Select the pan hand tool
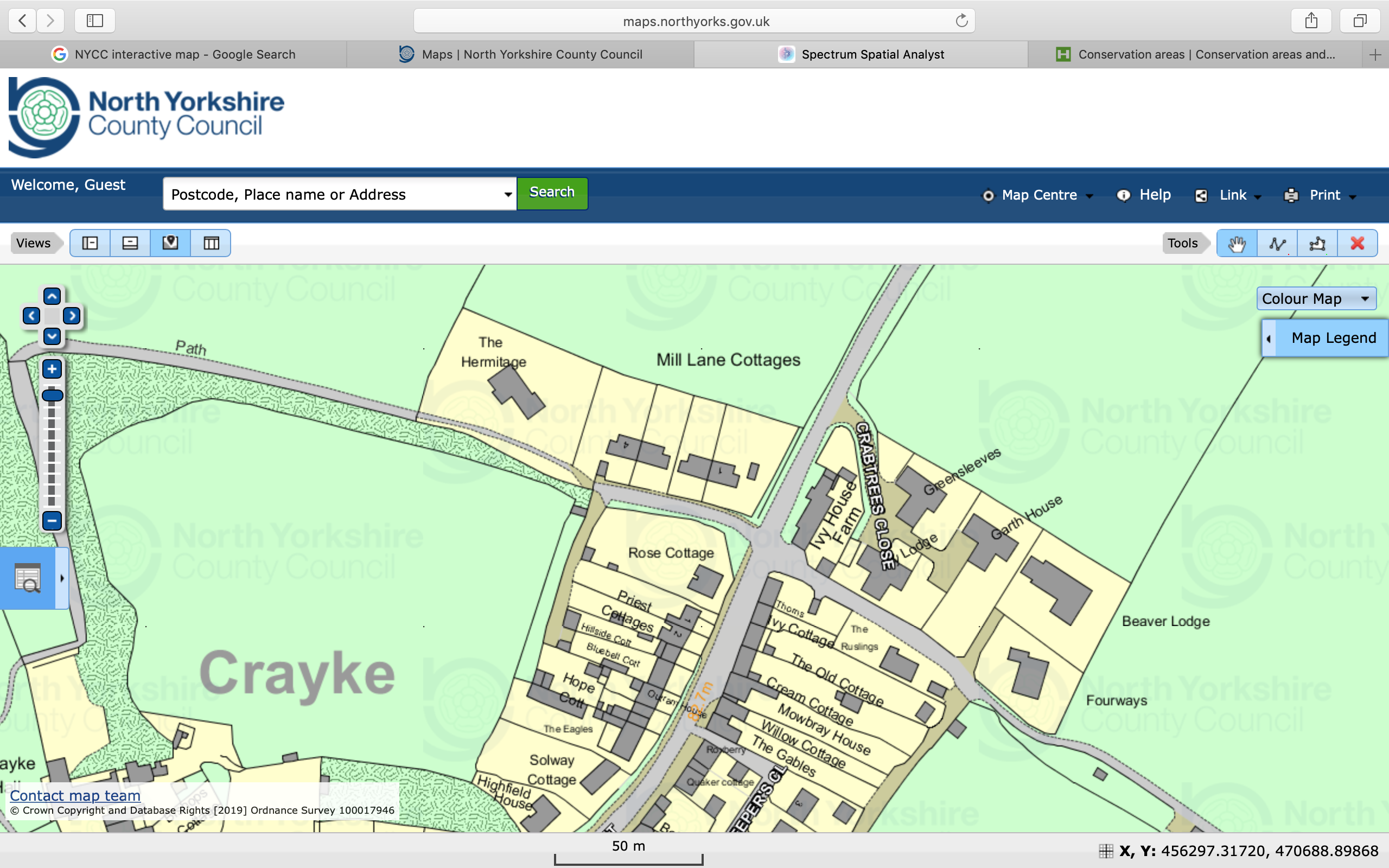1389x868 pixels. (1237, 244)
